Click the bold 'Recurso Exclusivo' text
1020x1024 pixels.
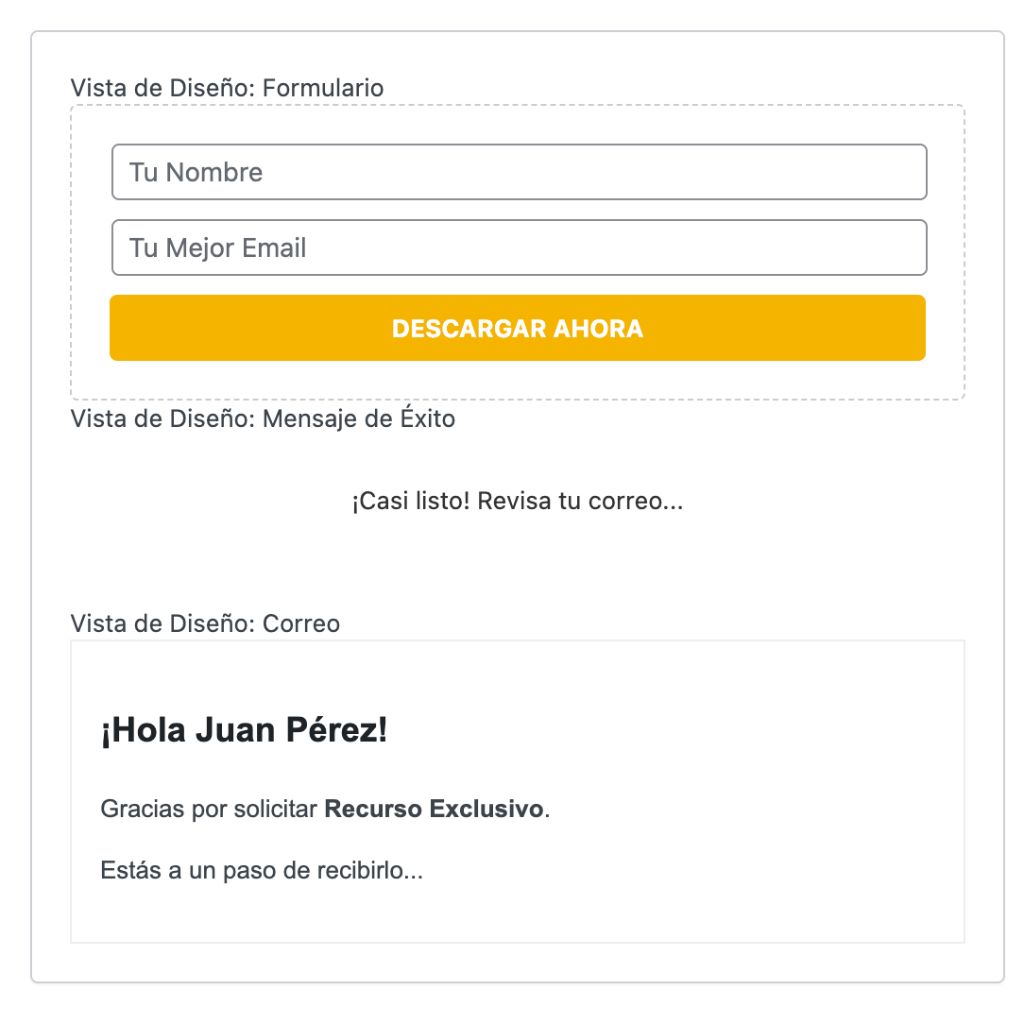[435, 809]
